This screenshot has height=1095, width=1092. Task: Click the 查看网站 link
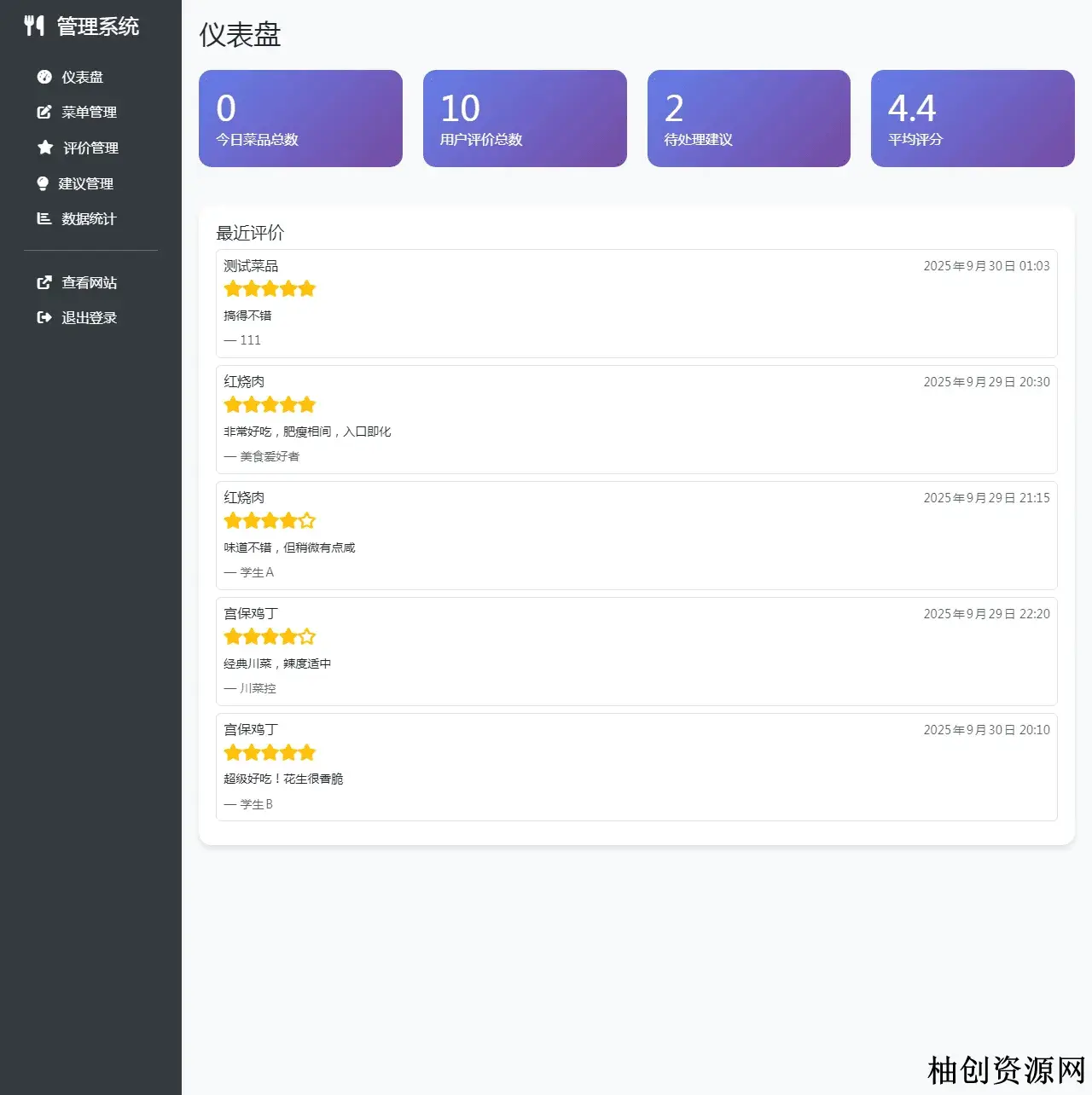point(89,282)
